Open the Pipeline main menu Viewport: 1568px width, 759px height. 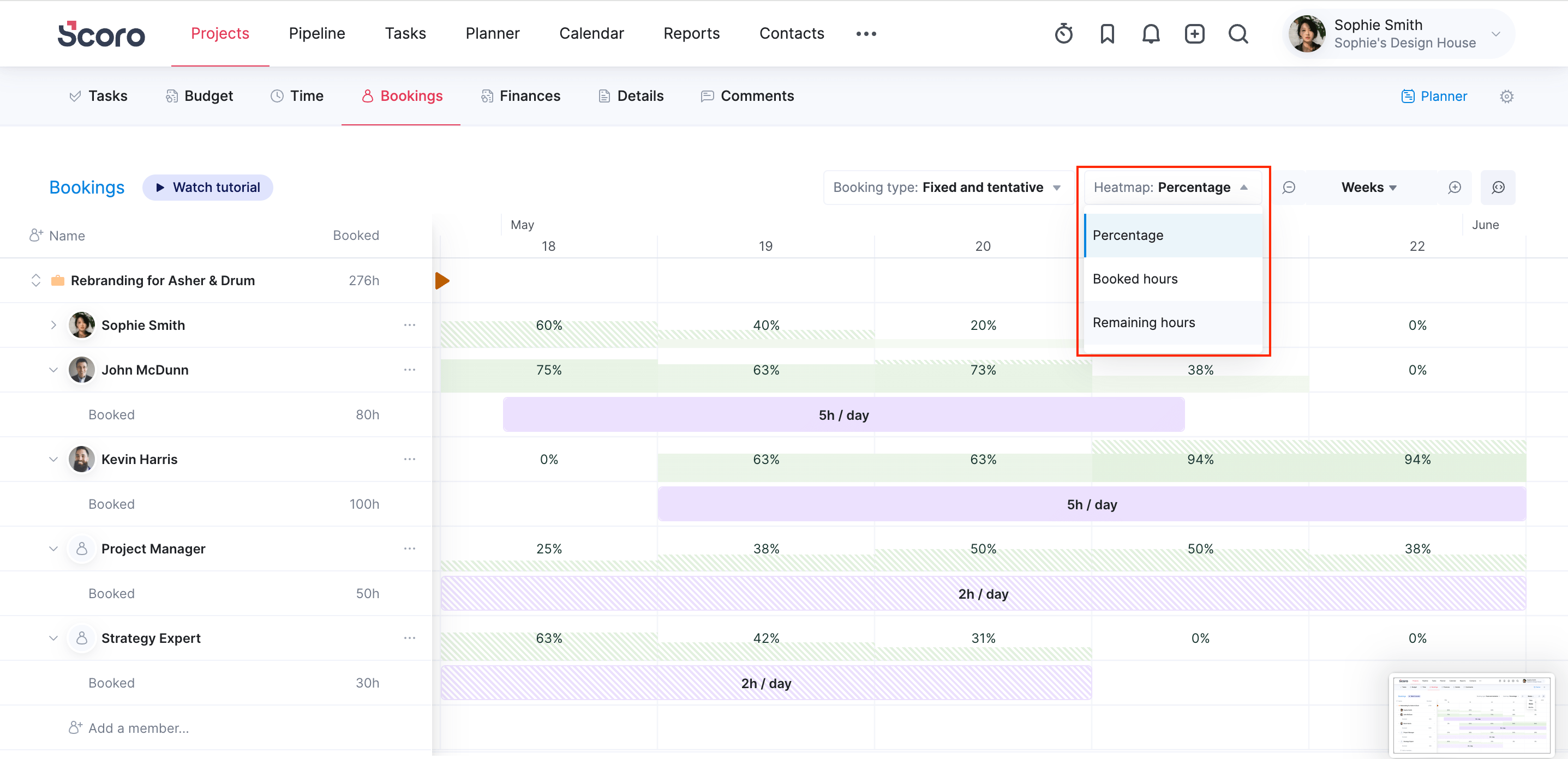tap(316, 33)
